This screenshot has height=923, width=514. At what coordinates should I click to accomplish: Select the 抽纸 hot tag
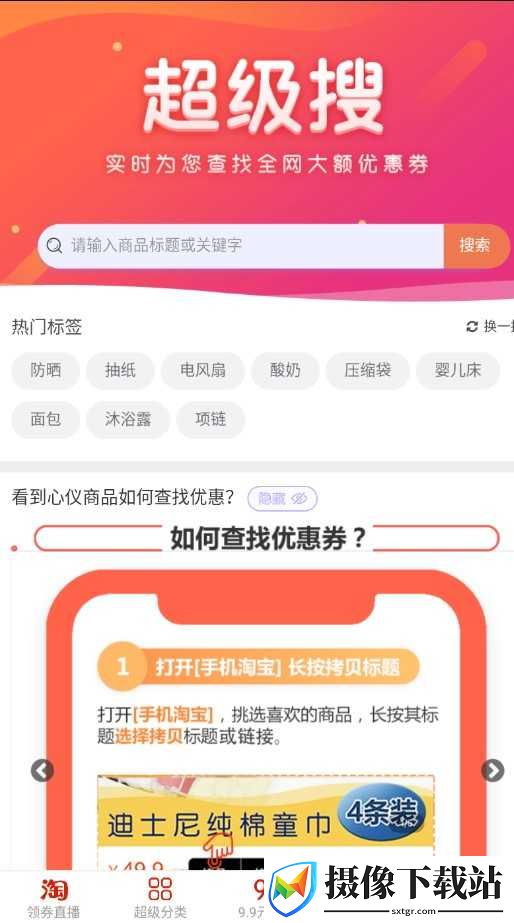click(120, 370)
